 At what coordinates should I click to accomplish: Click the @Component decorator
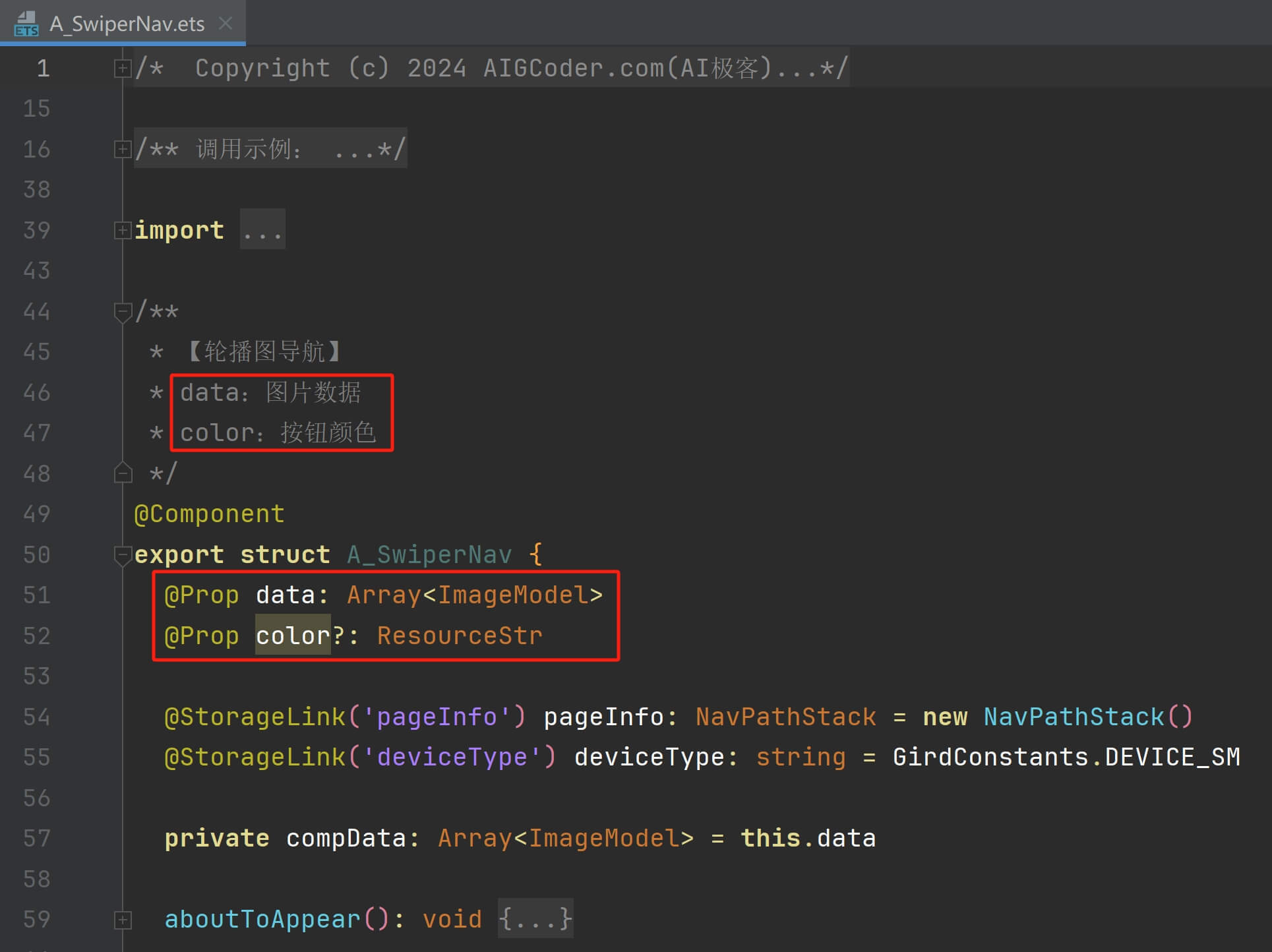tap(209, 514)
